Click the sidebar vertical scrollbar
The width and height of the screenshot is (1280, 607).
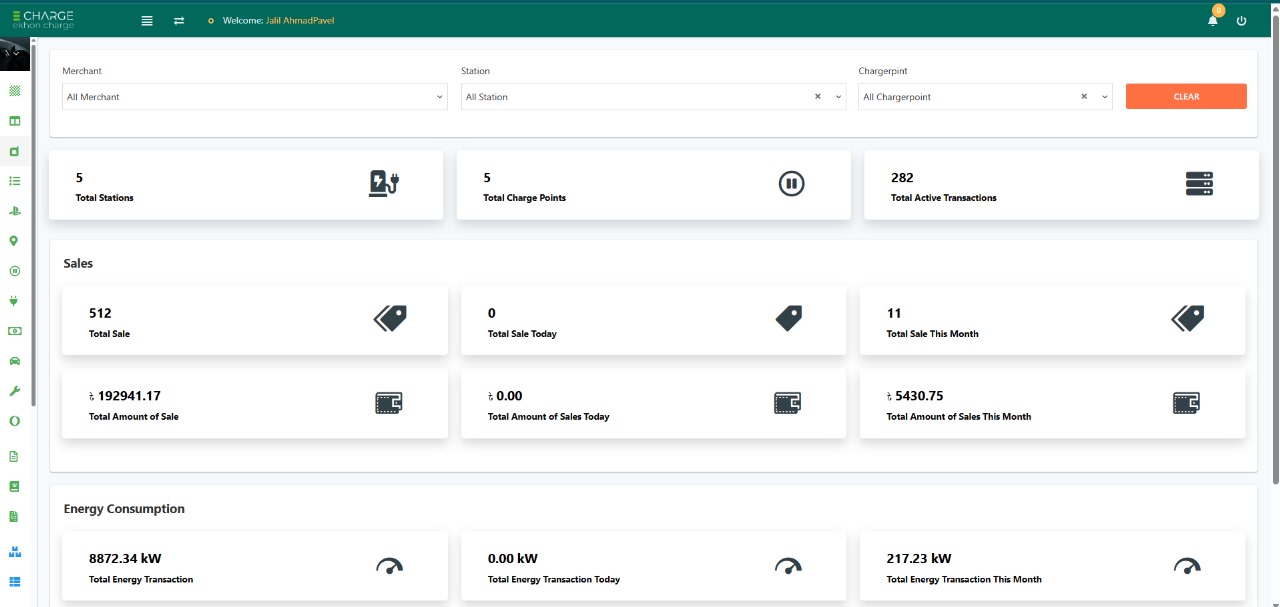click(x=34, y=220)
